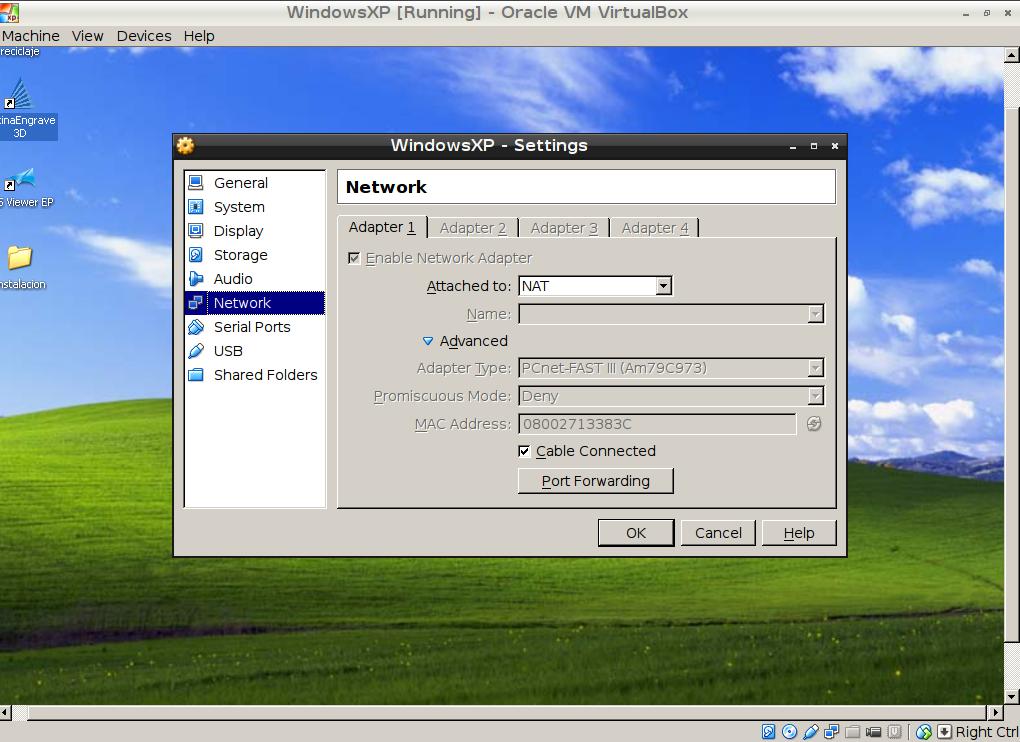The image size is (1020, 742).
Task: Click the Cancel button
Action: [718, 533]
